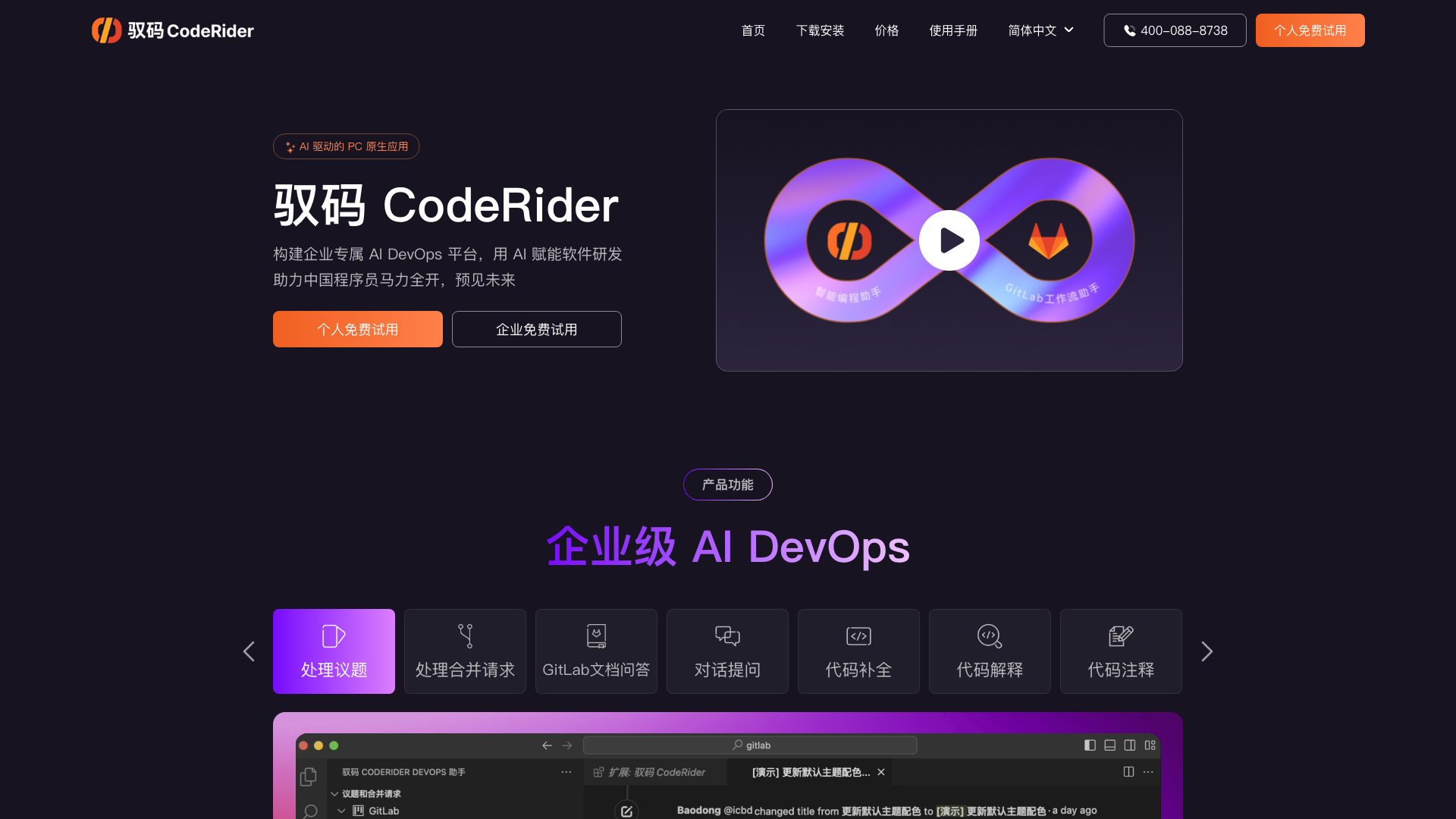Viewport: 1456px width, 819px height.
Task: Select the 处理合并请求 feature tab
Action: (465, 651)
